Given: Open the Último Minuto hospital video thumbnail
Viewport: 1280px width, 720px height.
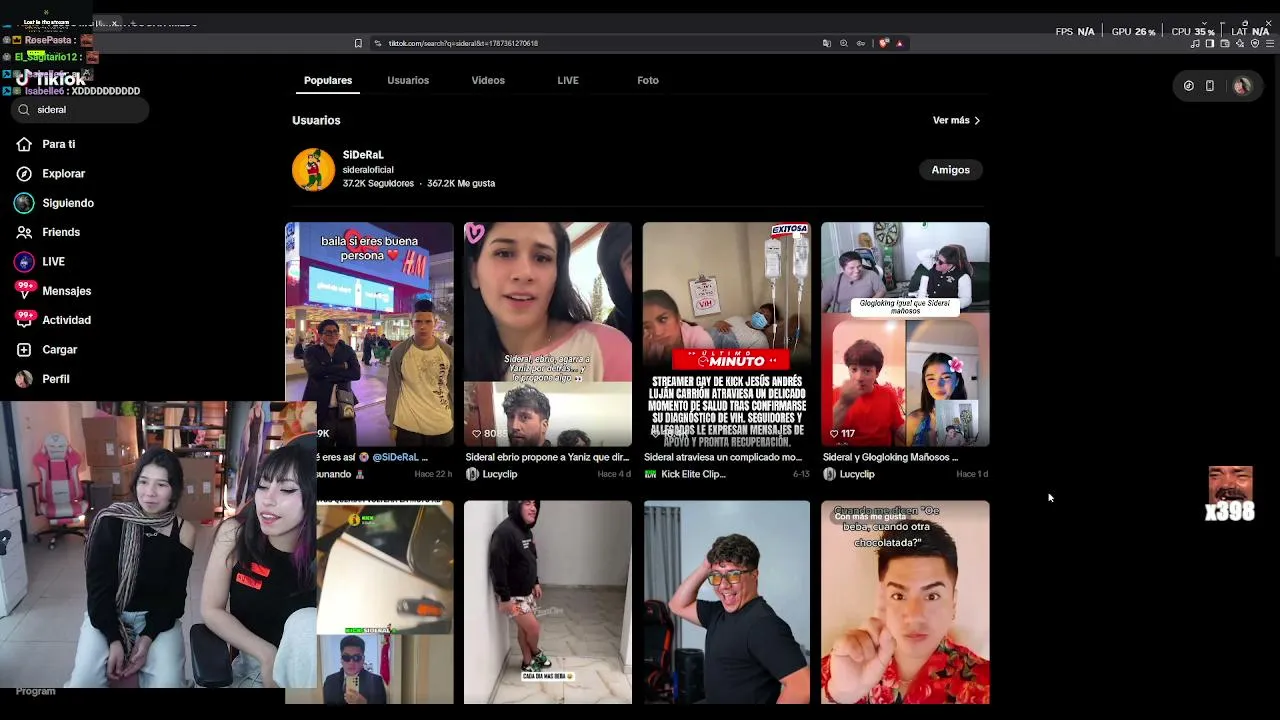Looking at the screenshot, I should point(727,334).
